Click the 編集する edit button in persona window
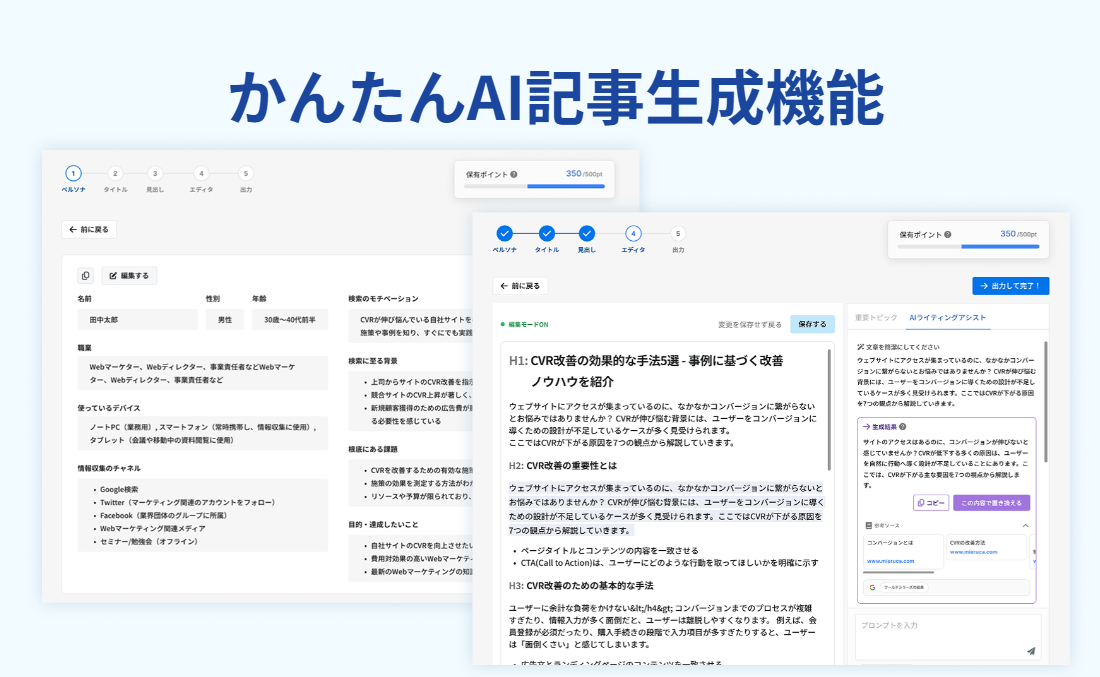This screenshot has height=677, width=1100. pyautogui.click(x=129, y=276)
